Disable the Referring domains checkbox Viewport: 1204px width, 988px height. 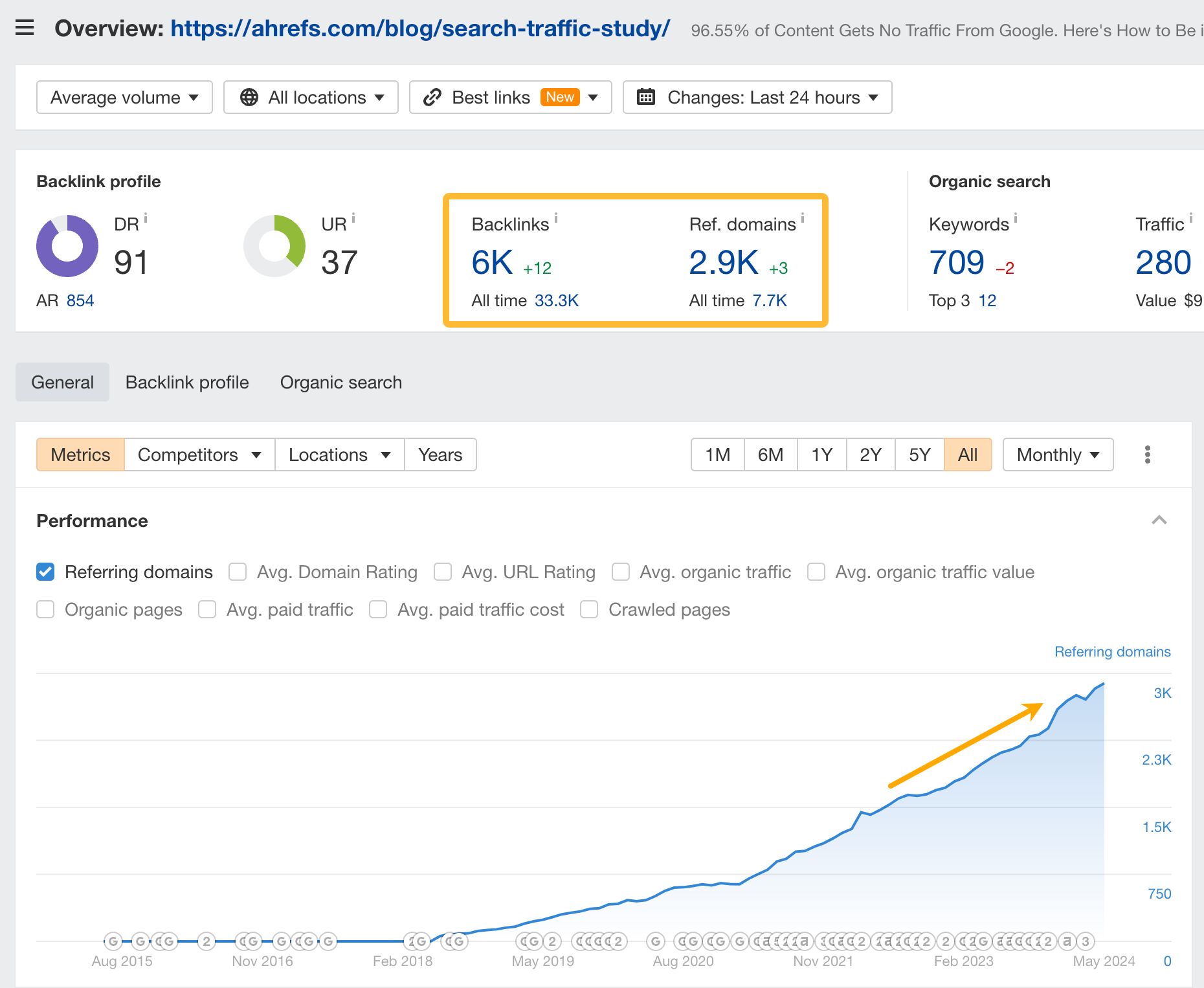[x=45, y=572]
